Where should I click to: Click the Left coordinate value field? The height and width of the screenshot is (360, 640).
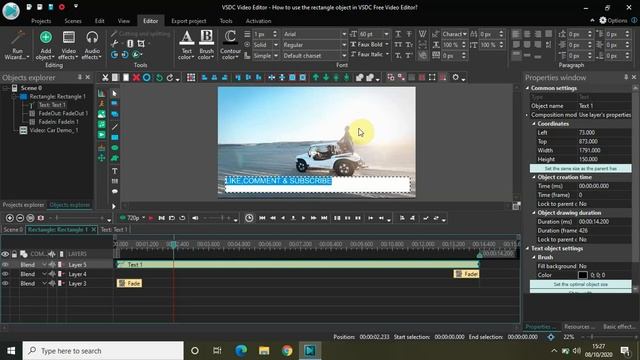pyautogui.click(x=604, y=132)
